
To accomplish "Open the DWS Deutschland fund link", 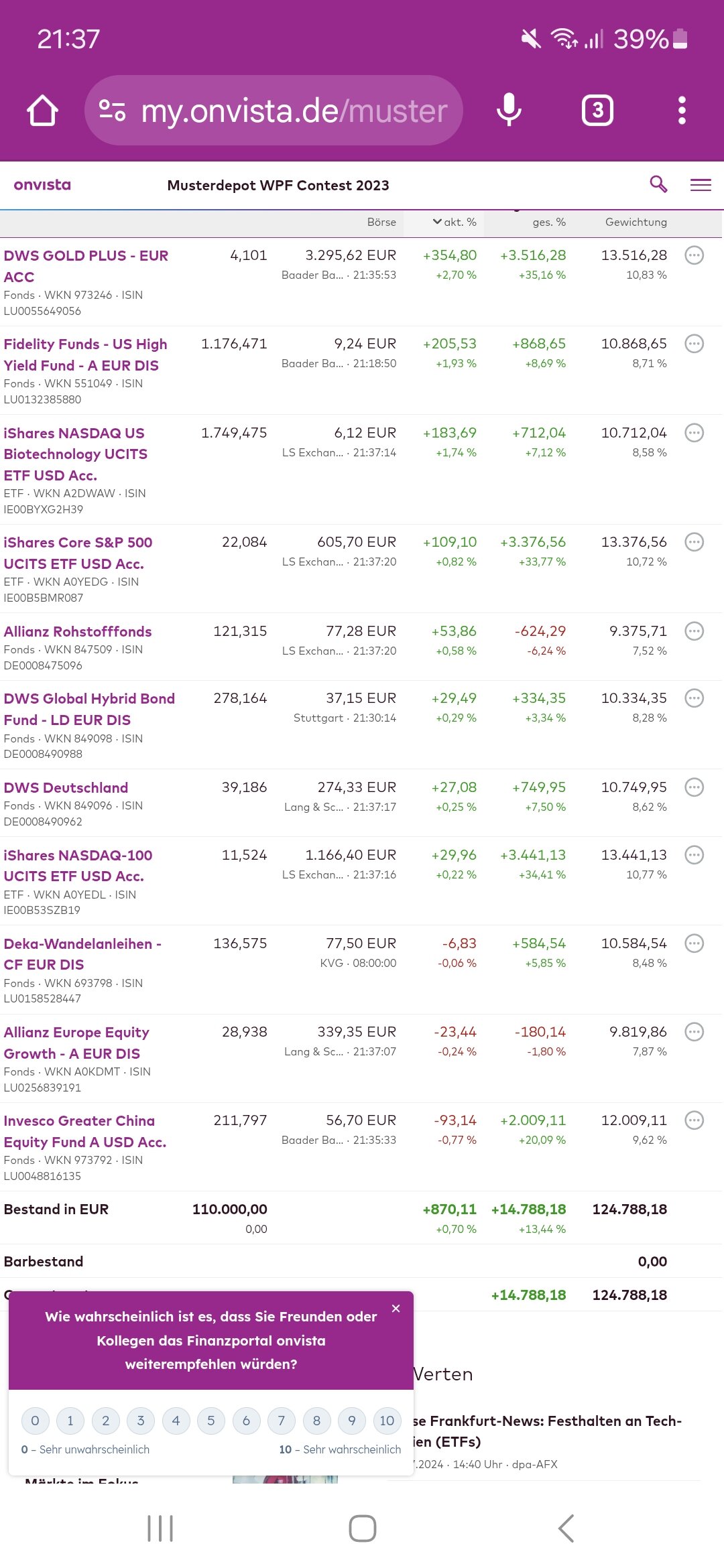I will tap(66, 788).
